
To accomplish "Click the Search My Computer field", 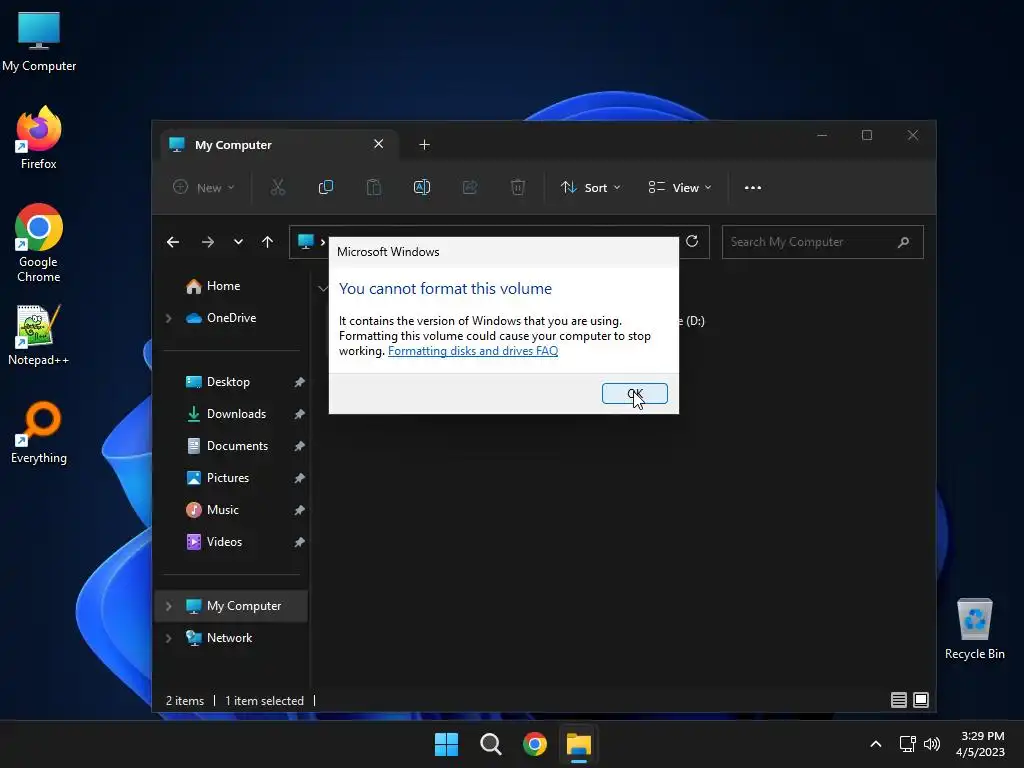I will click(x=822, y=242).
